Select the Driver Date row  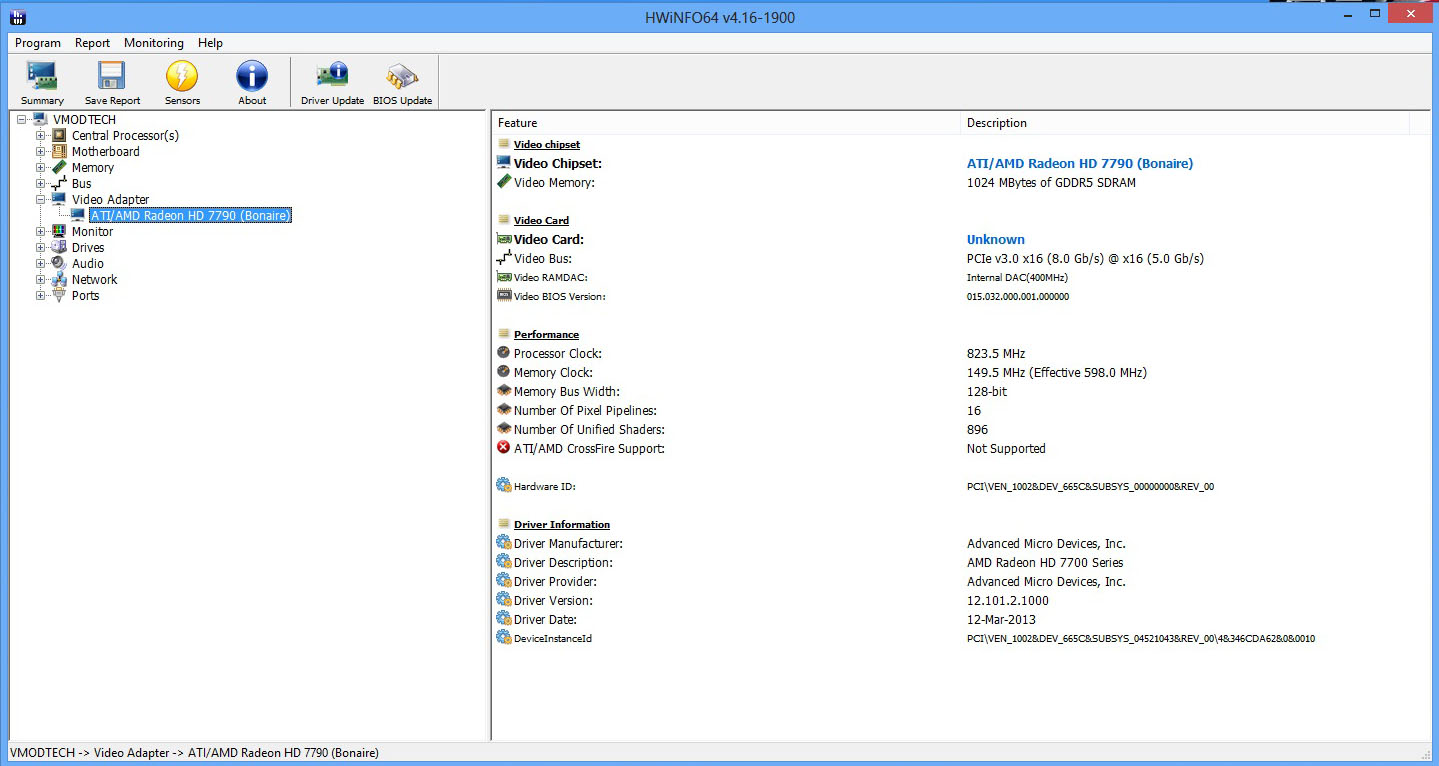(960, 619)
